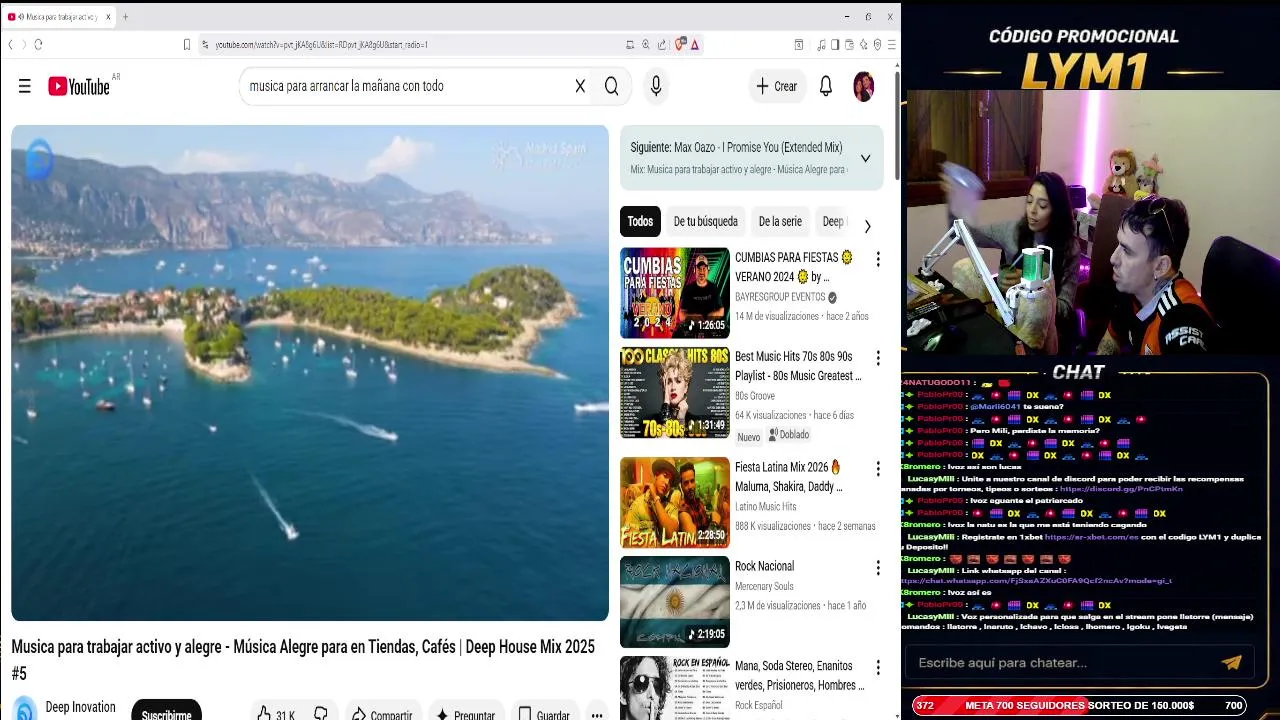The width and height of the screenshot is (1280, 720).
Task: Click the main video player
Action: (310, 373)
